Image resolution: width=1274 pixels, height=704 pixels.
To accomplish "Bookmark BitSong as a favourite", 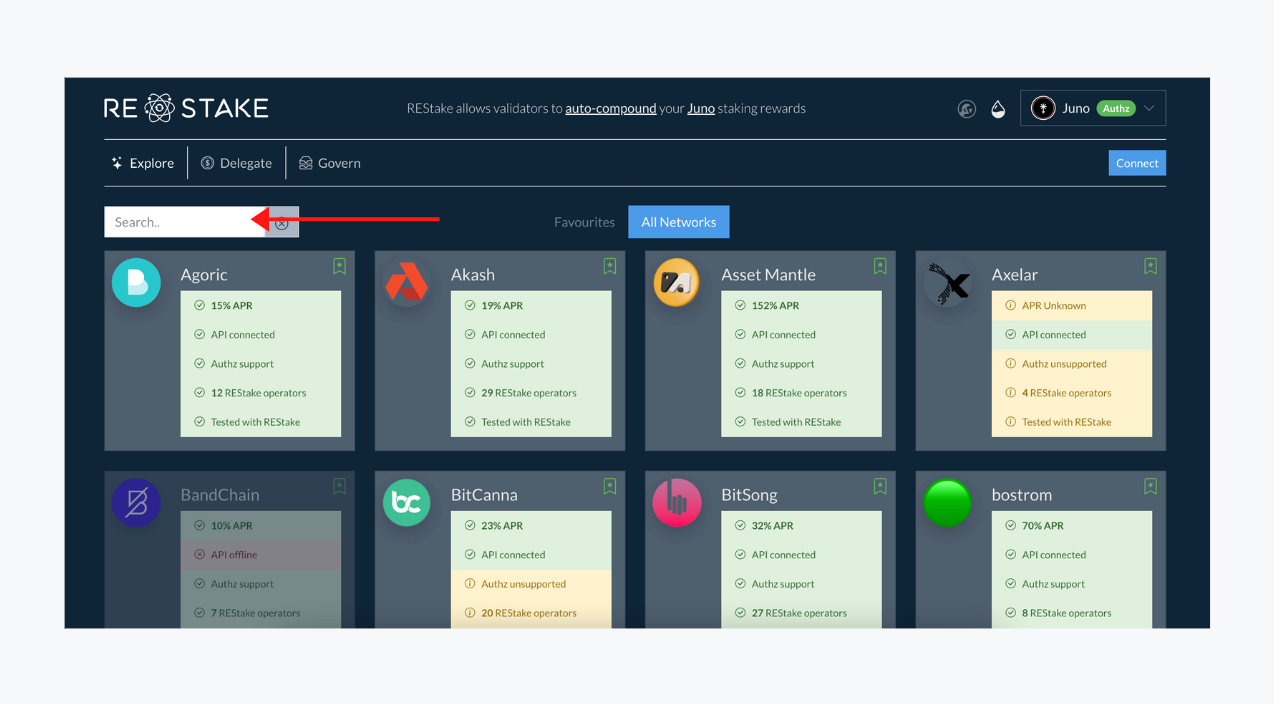I will point(880,486).
